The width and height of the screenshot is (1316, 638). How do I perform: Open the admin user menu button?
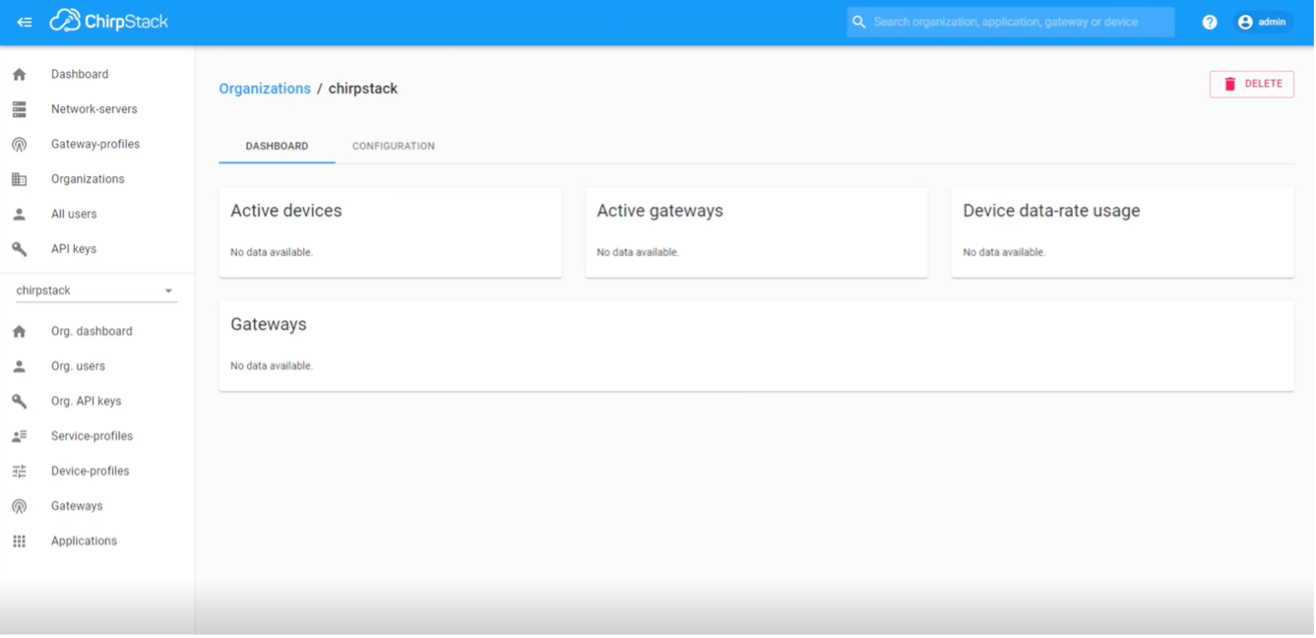click(x=1262, y=22)
